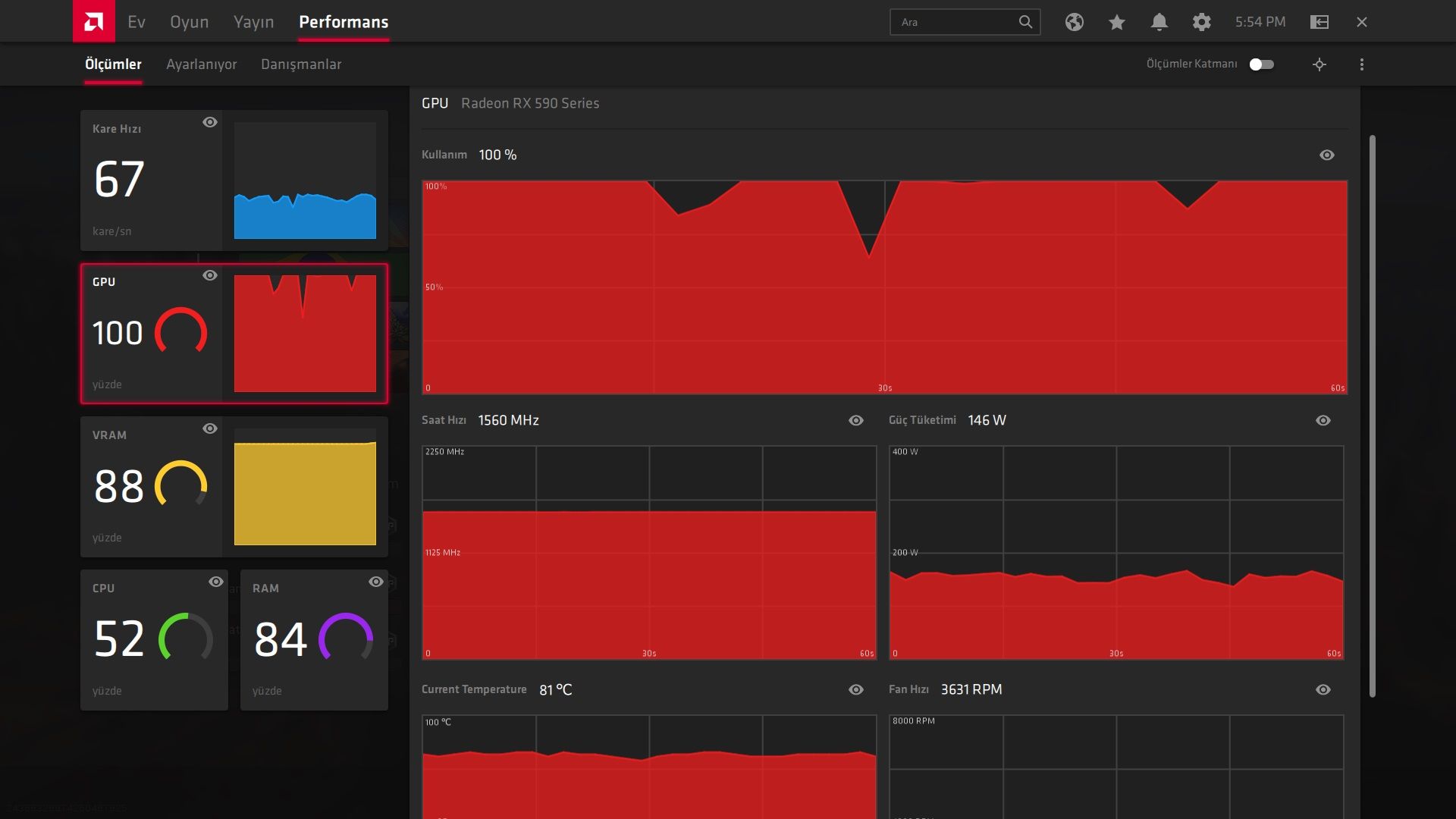Click the crosshair metrics position icon
Viewport: 1456px width, 819px height.
tap(1319, 64)
